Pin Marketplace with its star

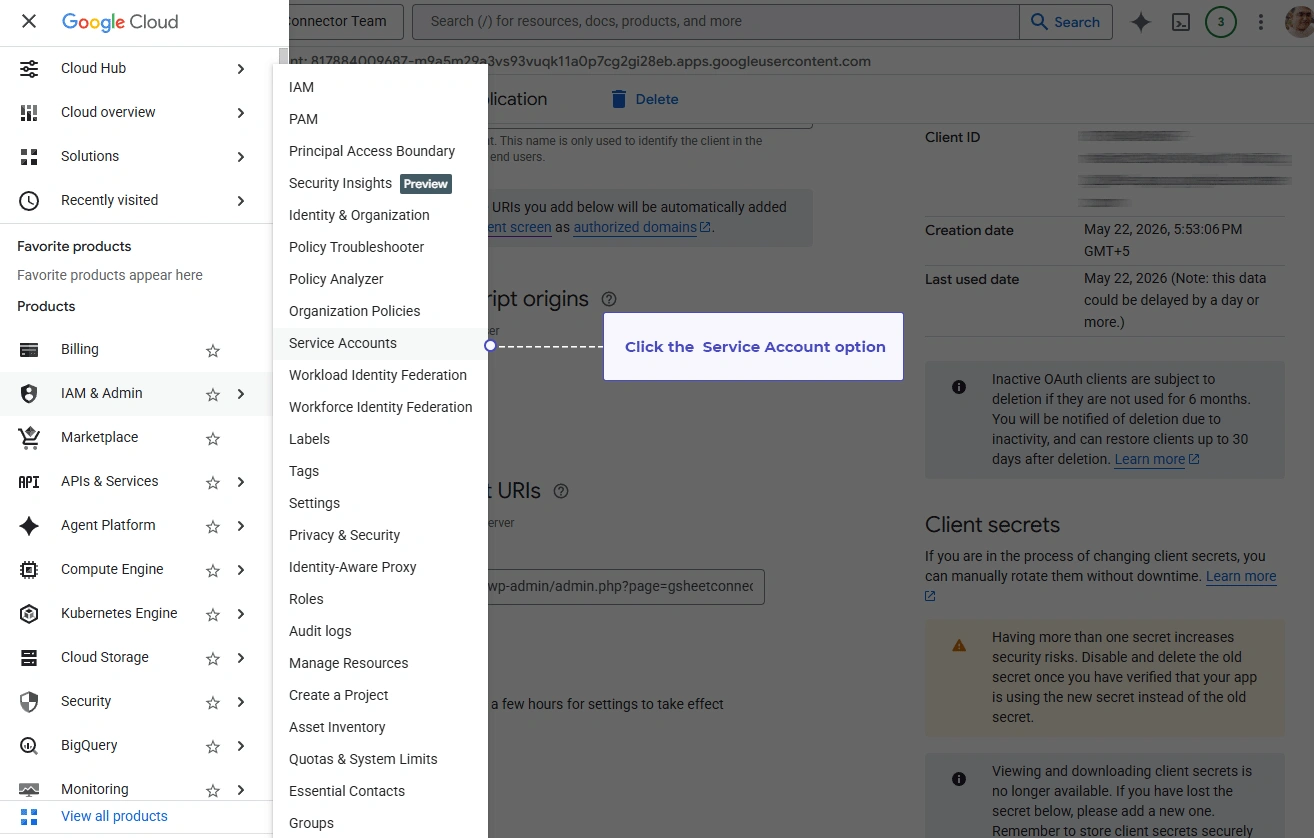pyautogui.click(x=213, y=439)
